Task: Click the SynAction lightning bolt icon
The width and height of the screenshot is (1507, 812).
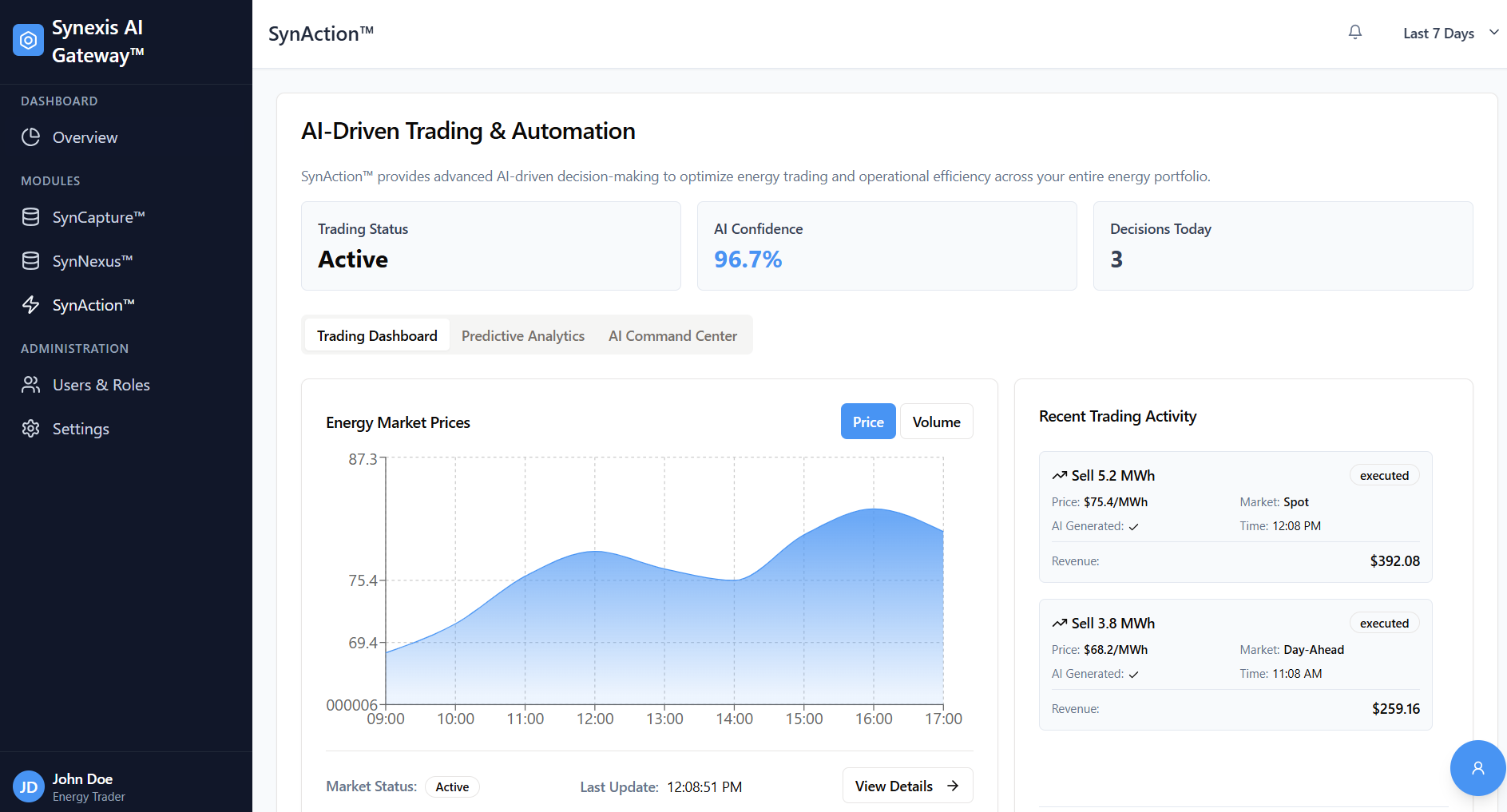Action: 31,305
